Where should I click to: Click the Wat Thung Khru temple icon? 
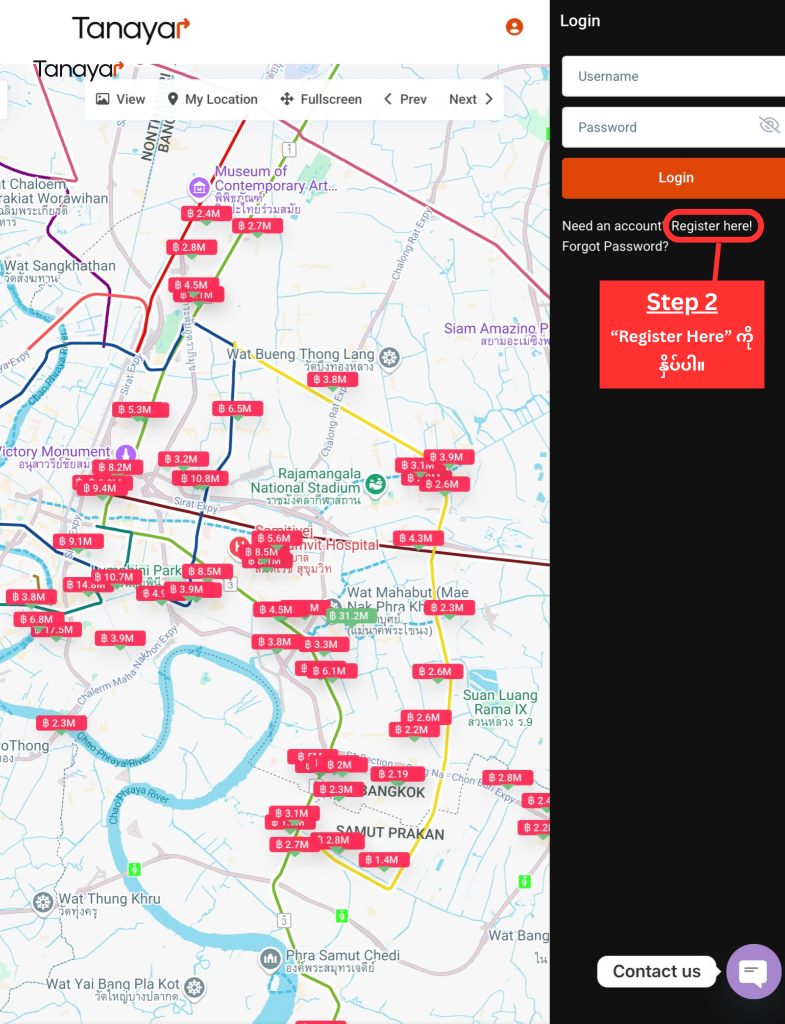pos(42,903)
